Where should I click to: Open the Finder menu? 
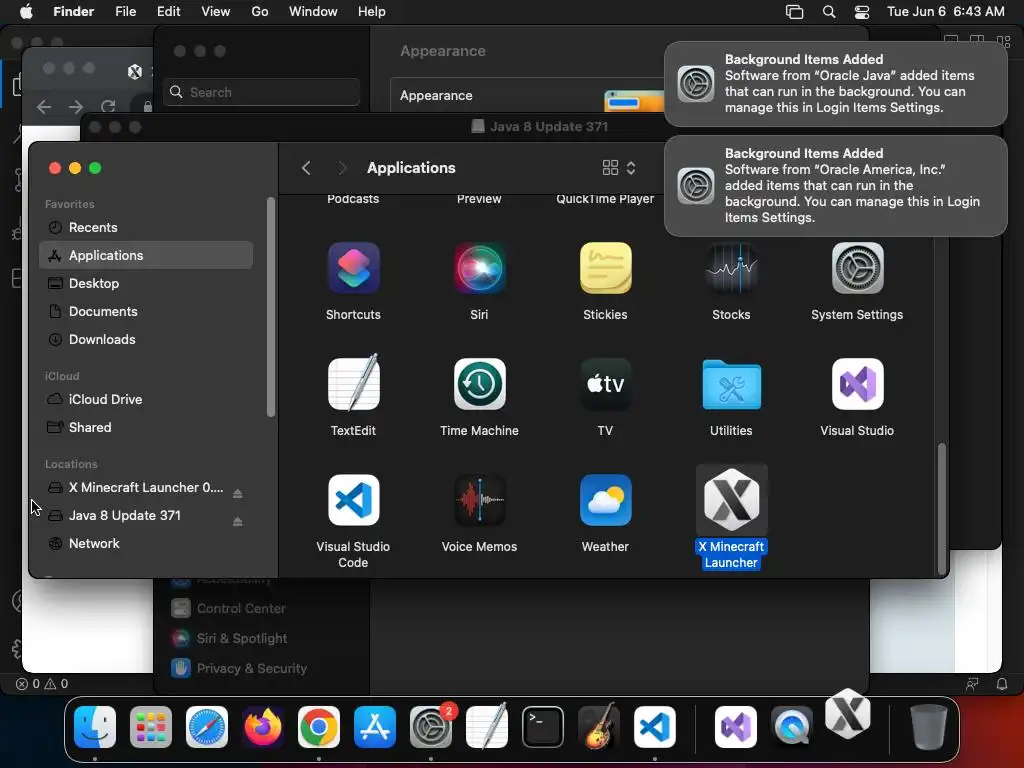pyautogui.click(x=73, y=11)
